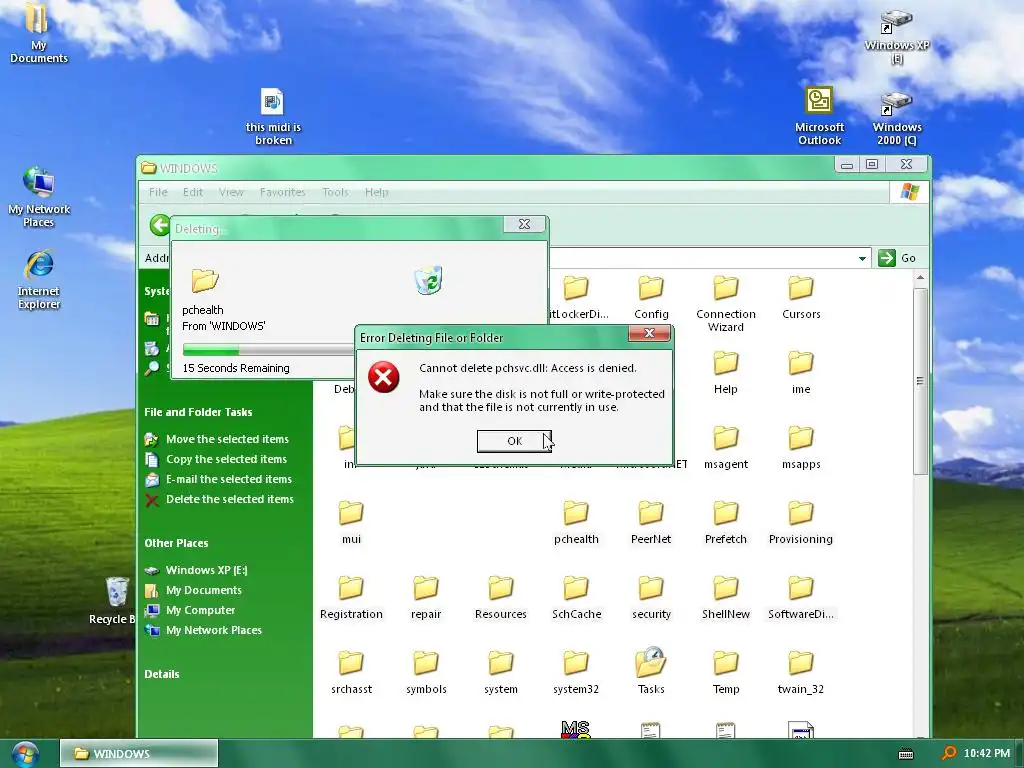Screen dimensions: 1024x768
Task: Select the Config folder
Action: 651,298
